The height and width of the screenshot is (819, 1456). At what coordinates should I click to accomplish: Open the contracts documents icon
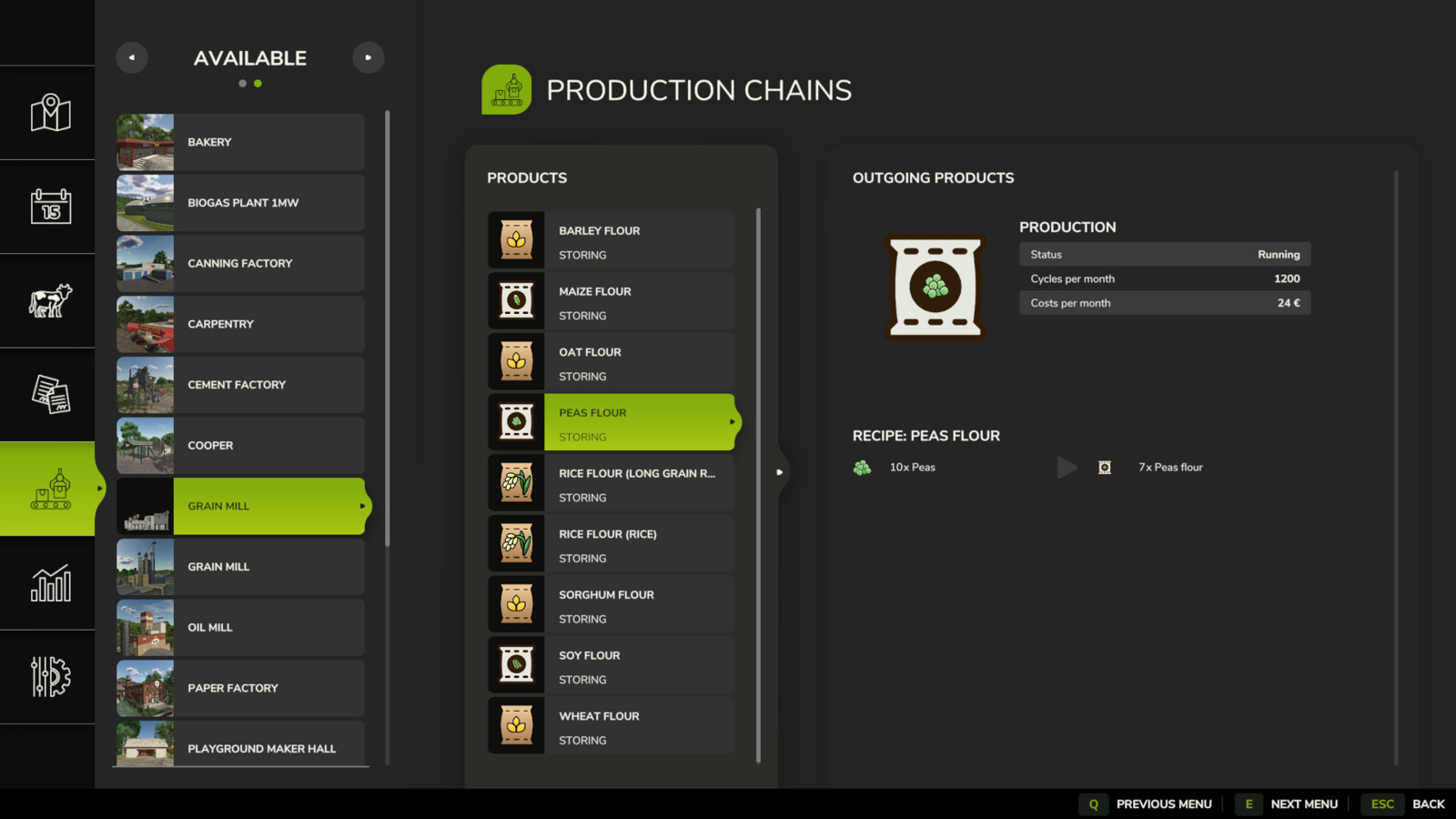50,394
